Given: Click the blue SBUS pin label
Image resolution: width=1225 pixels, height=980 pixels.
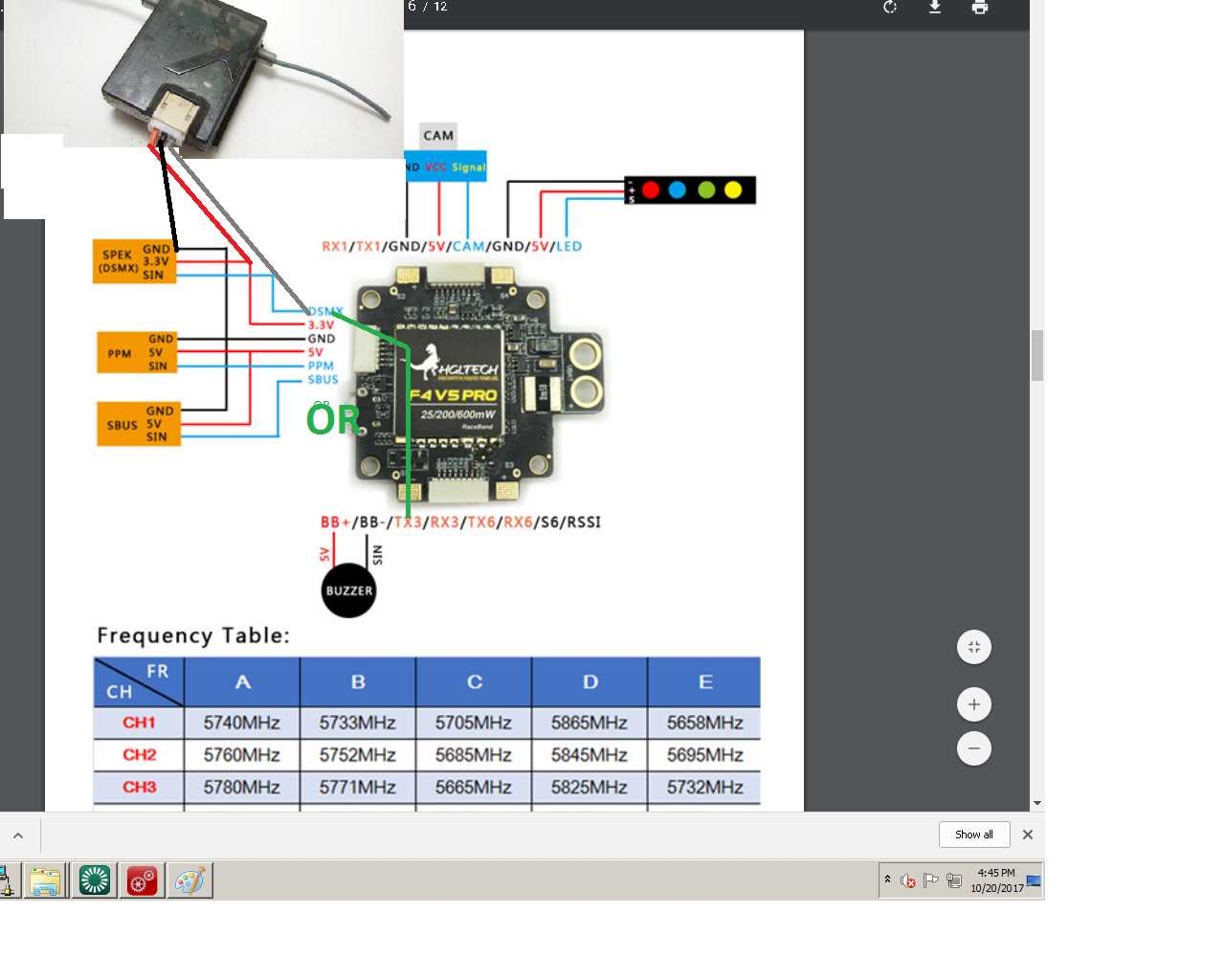Looking at the screenshot, I should point(323,380).
